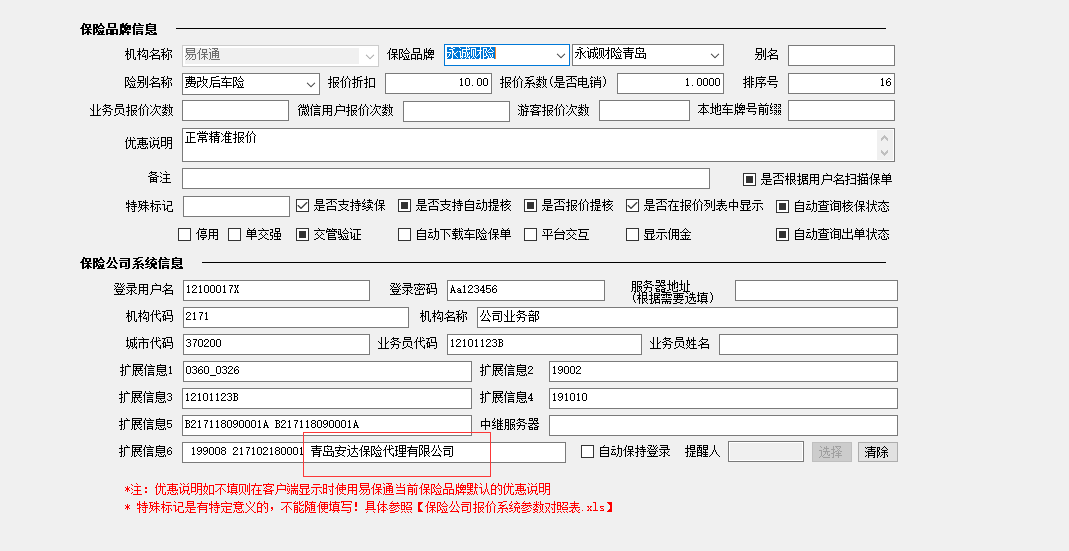This screenshot has height=551, width=1069.
Task: Click the 提醒人 field
Action: pos(766,451)
